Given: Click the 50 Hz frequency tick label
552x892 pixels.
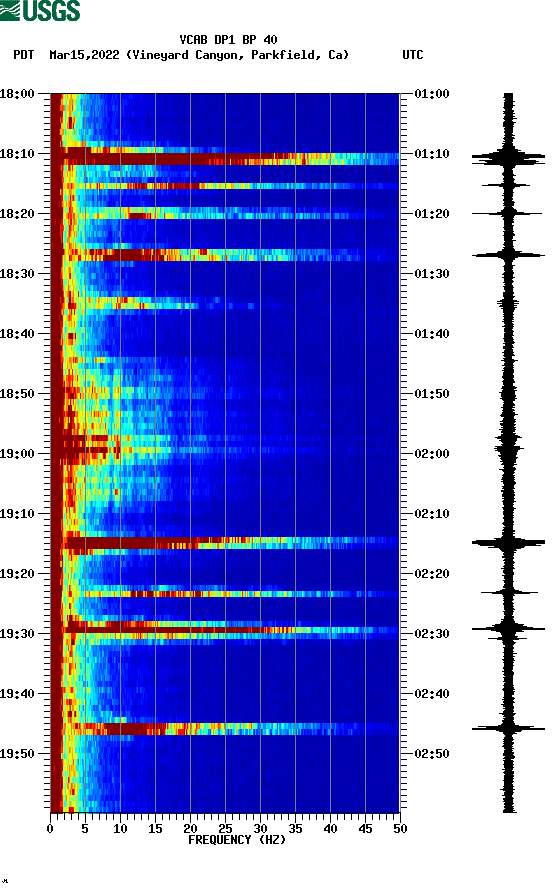Looking at the screenshot, I should [400, 829].
